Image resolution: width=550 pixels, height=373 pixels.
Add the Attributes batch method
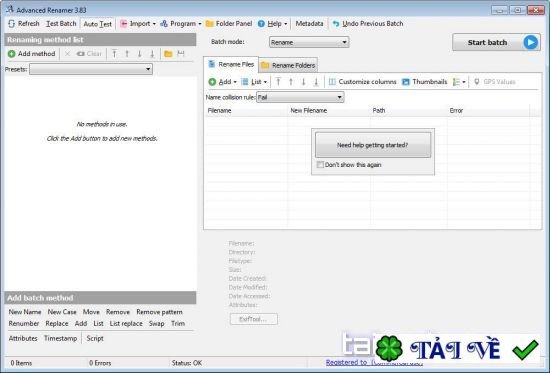(x=23, y=339)
